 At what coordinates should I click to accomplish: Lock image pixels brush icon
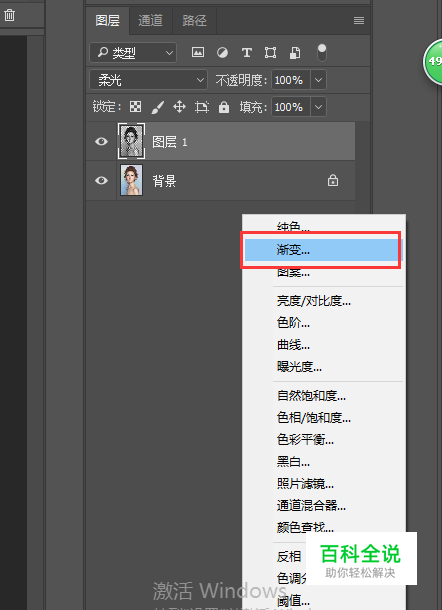tap(157, 107)
